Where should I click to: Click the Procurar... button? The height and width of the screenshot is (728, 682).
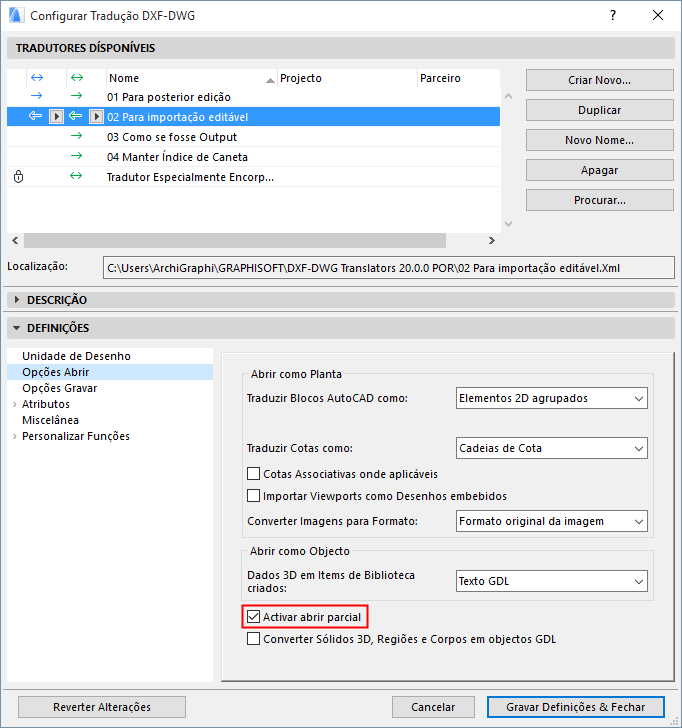coord(599,200)
